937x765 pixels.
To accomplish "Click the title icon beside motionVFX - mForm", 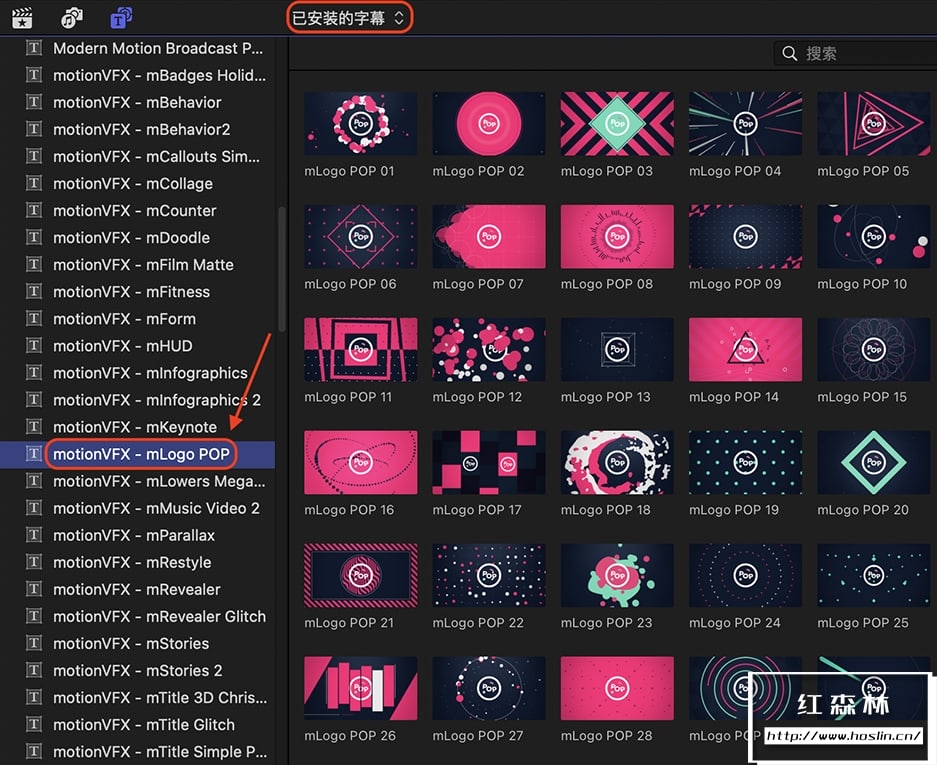I will coord(34,319).
